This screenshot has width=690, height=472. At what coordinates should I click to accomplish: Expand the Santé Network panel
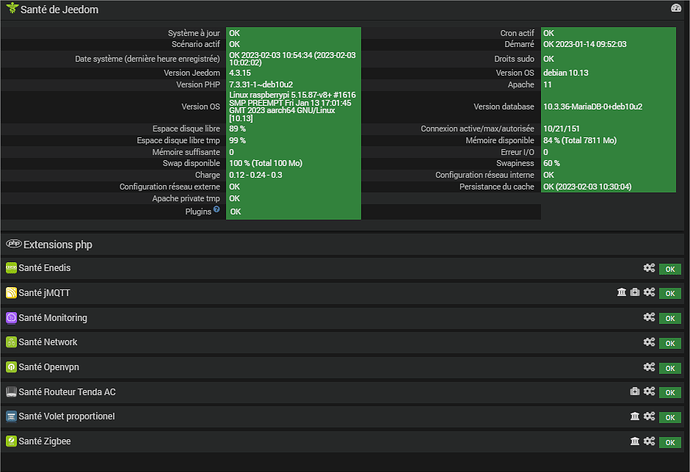pos(47,342)
